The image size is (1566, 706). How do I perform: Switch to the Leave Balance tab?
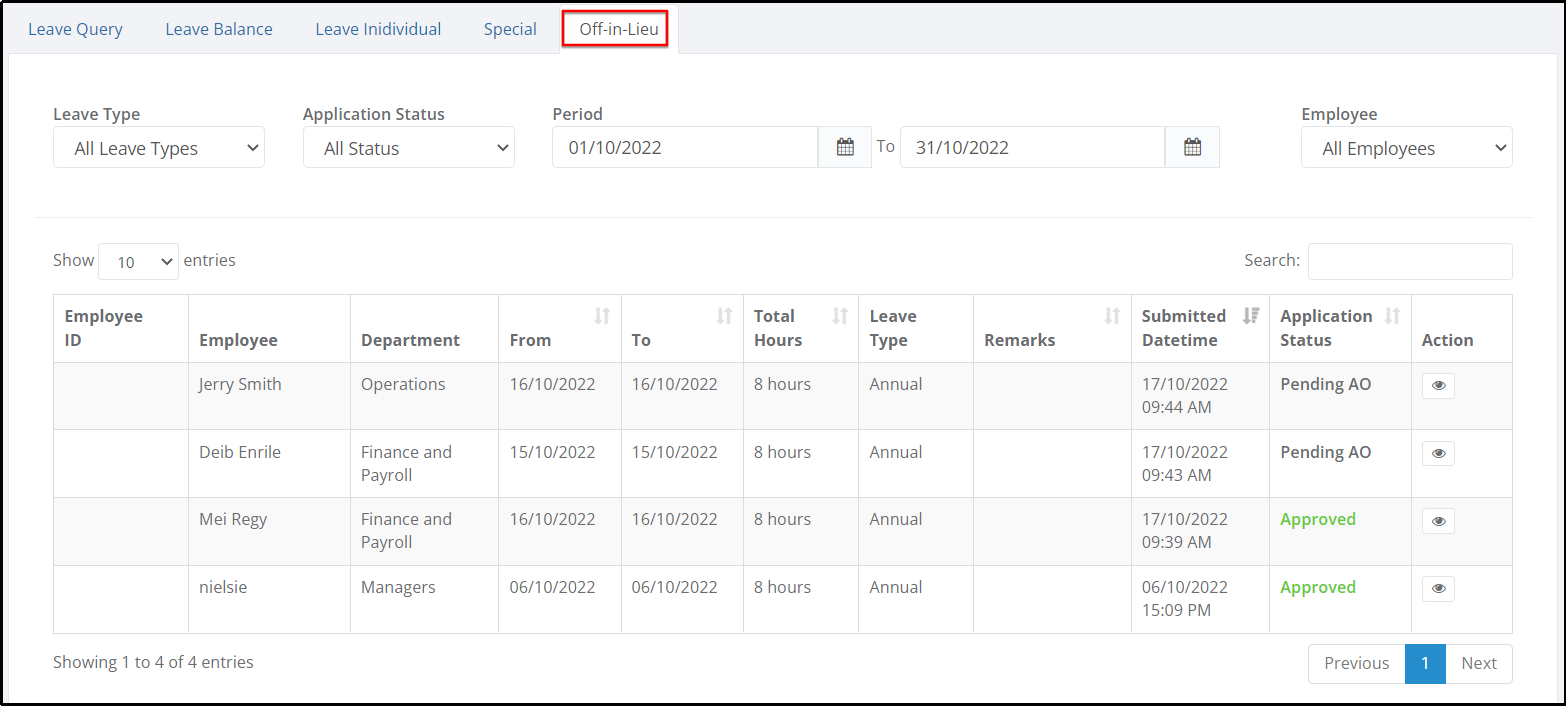point(219,29)
